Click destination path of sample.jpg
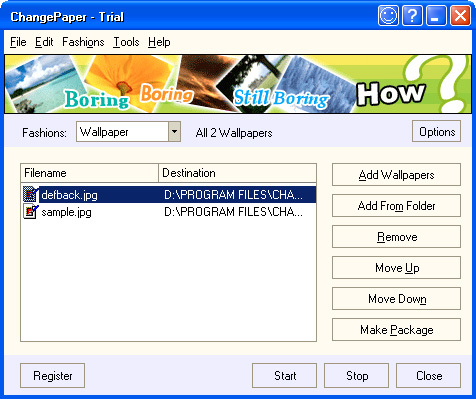This screenshot has width=476, height=399. coord(233,212)
